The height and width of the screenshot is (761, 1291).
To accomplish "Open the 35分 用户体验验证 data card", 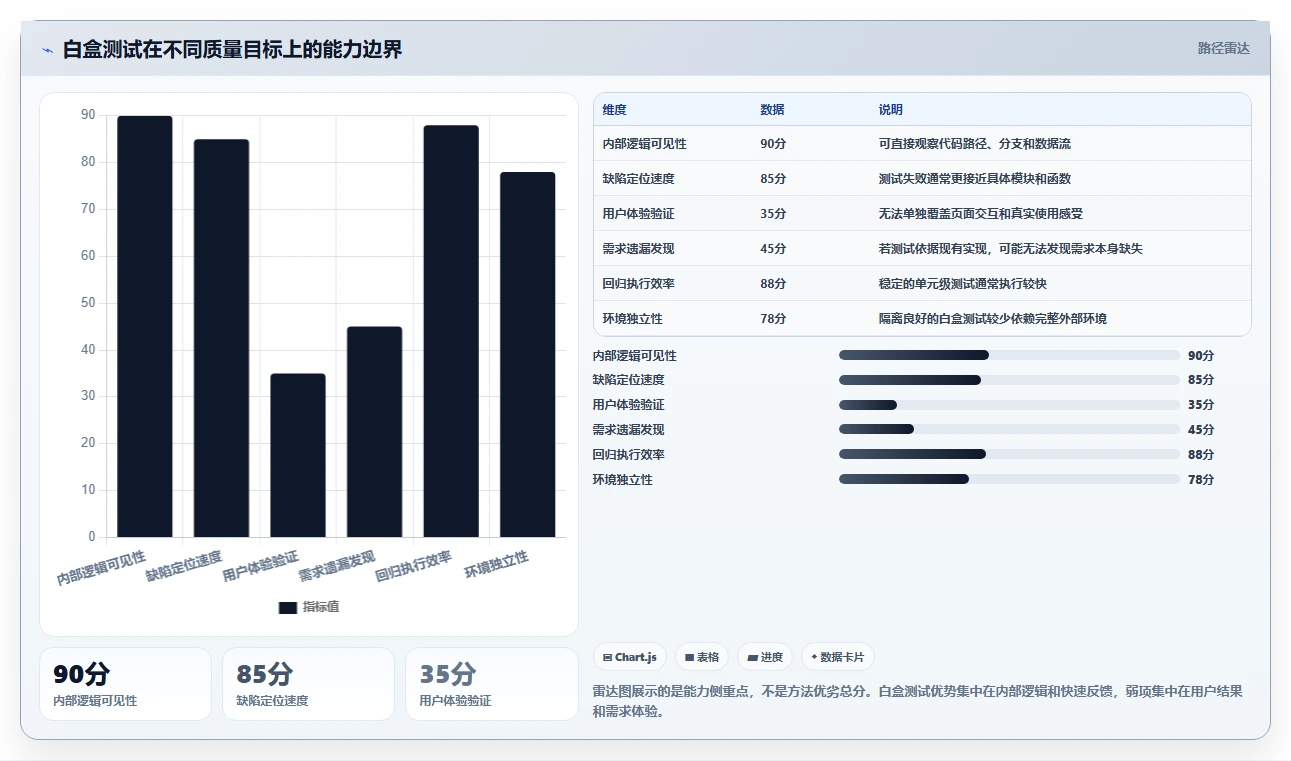I will (491, 684).
